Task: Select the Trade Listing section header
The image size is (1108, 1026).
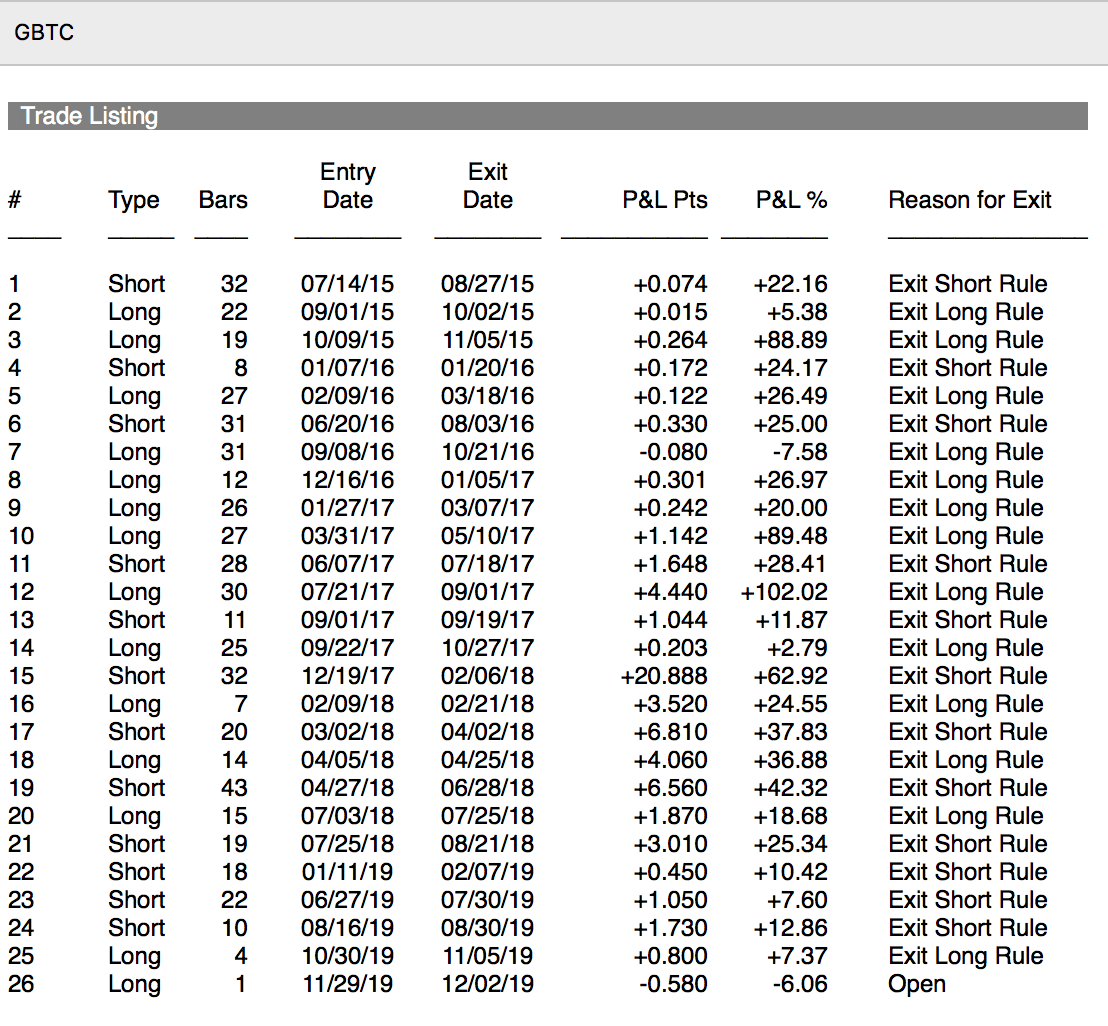Action: click(x=90, y=116)
